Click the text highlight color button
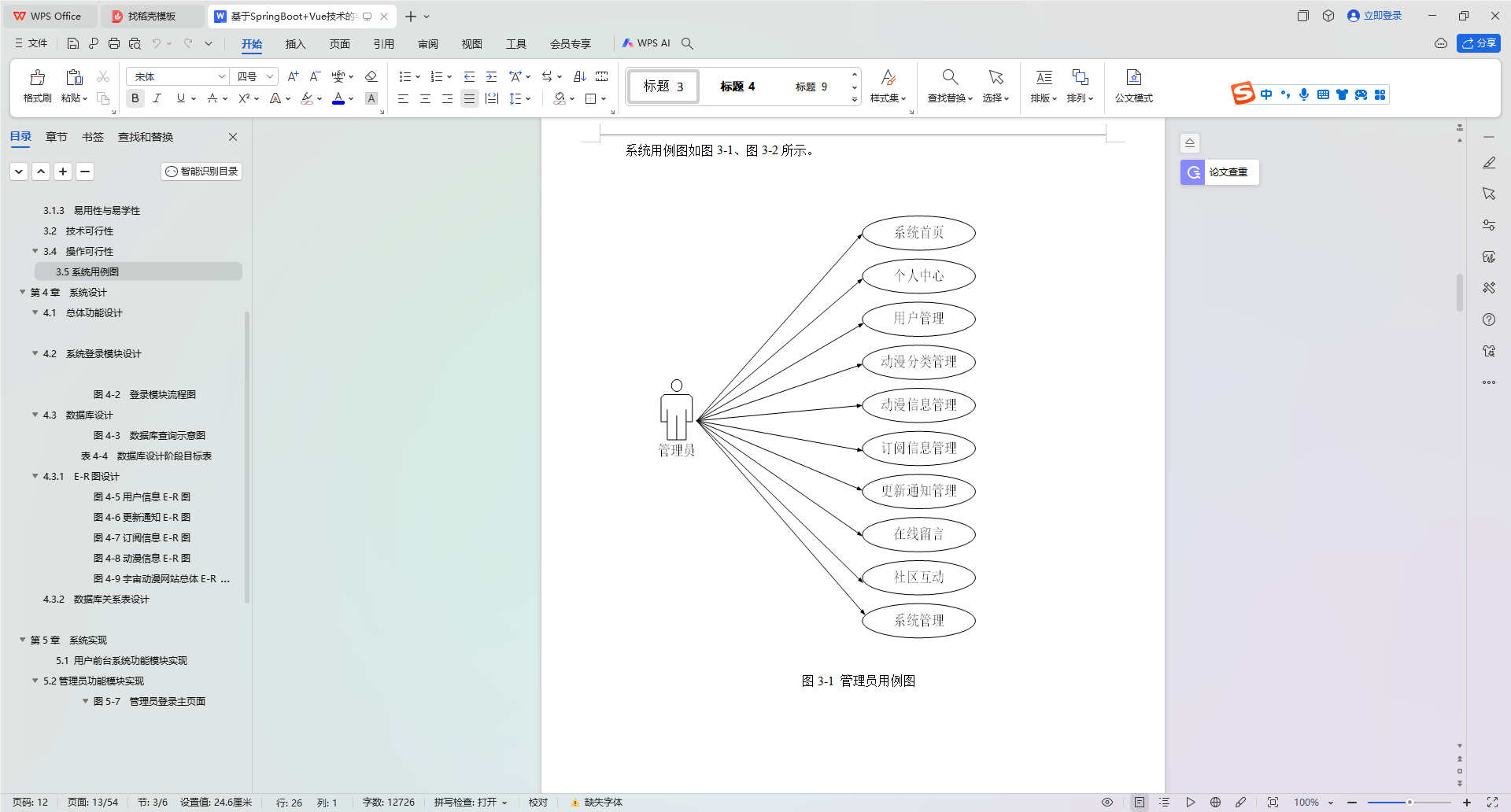The width and height of the screenshot is (1511, 812). (x=307, y=98)
